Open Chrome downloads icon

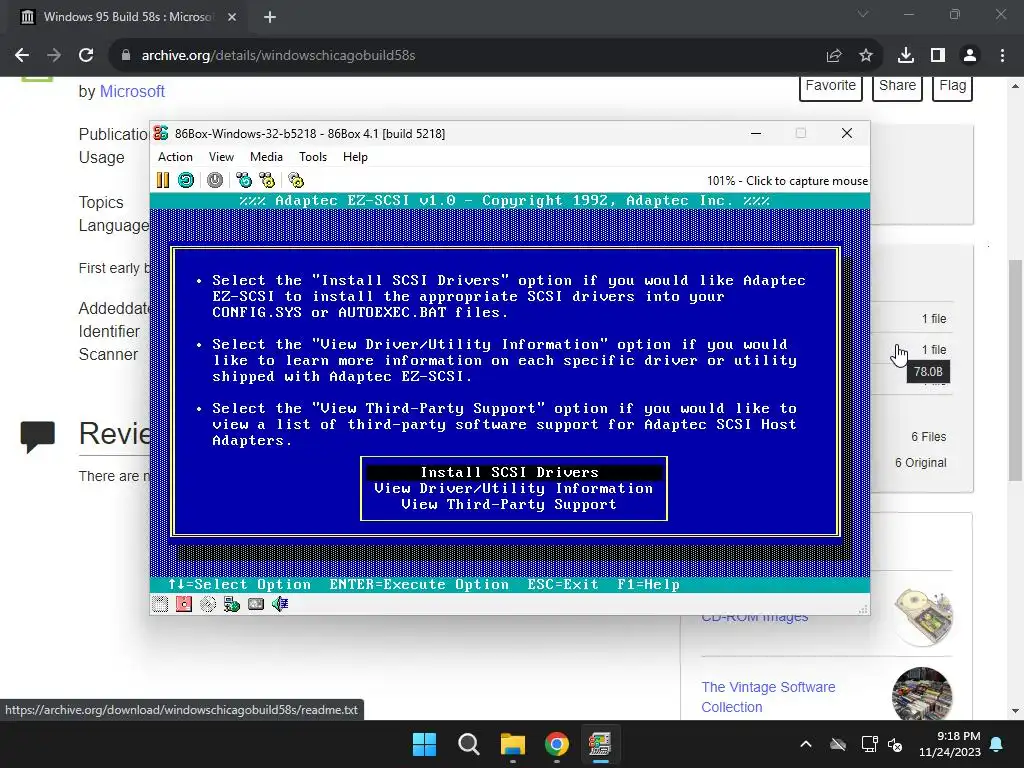click(906, 56)
